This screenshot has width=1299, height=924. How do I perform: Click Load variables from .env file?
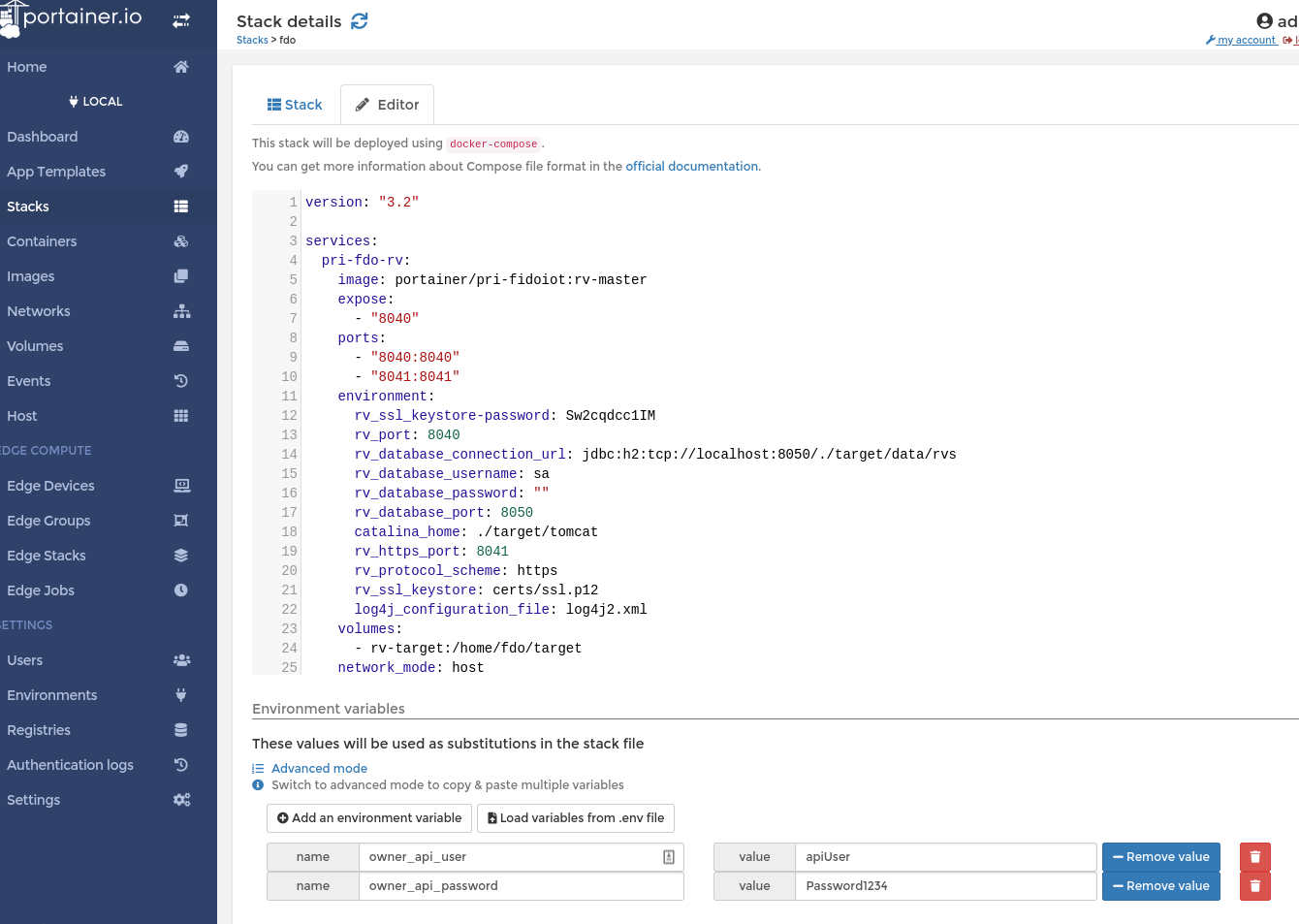pyautogui.click(x=576, y=818)
